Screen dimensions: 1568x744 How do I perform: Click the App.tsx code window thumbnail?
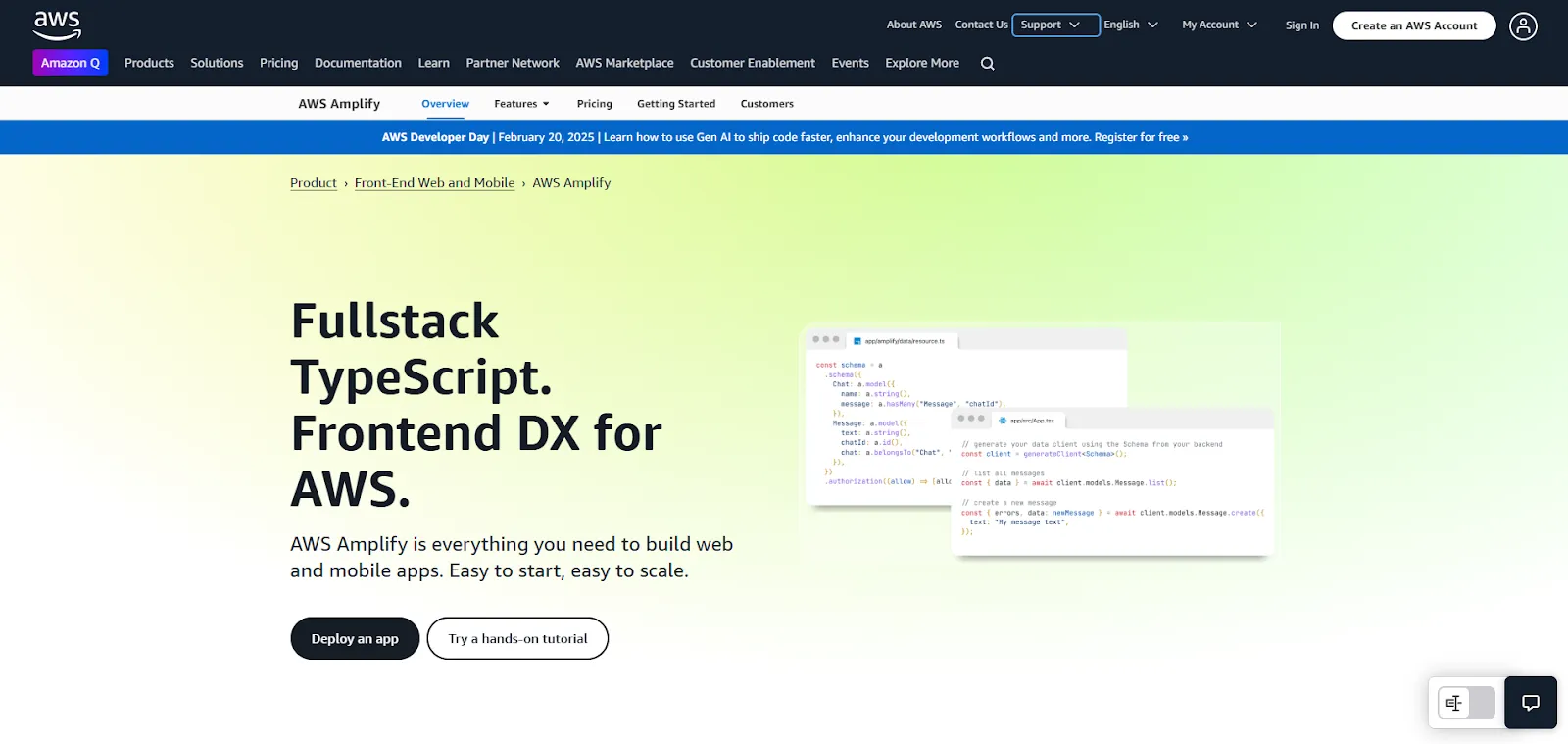[1112, 482]
